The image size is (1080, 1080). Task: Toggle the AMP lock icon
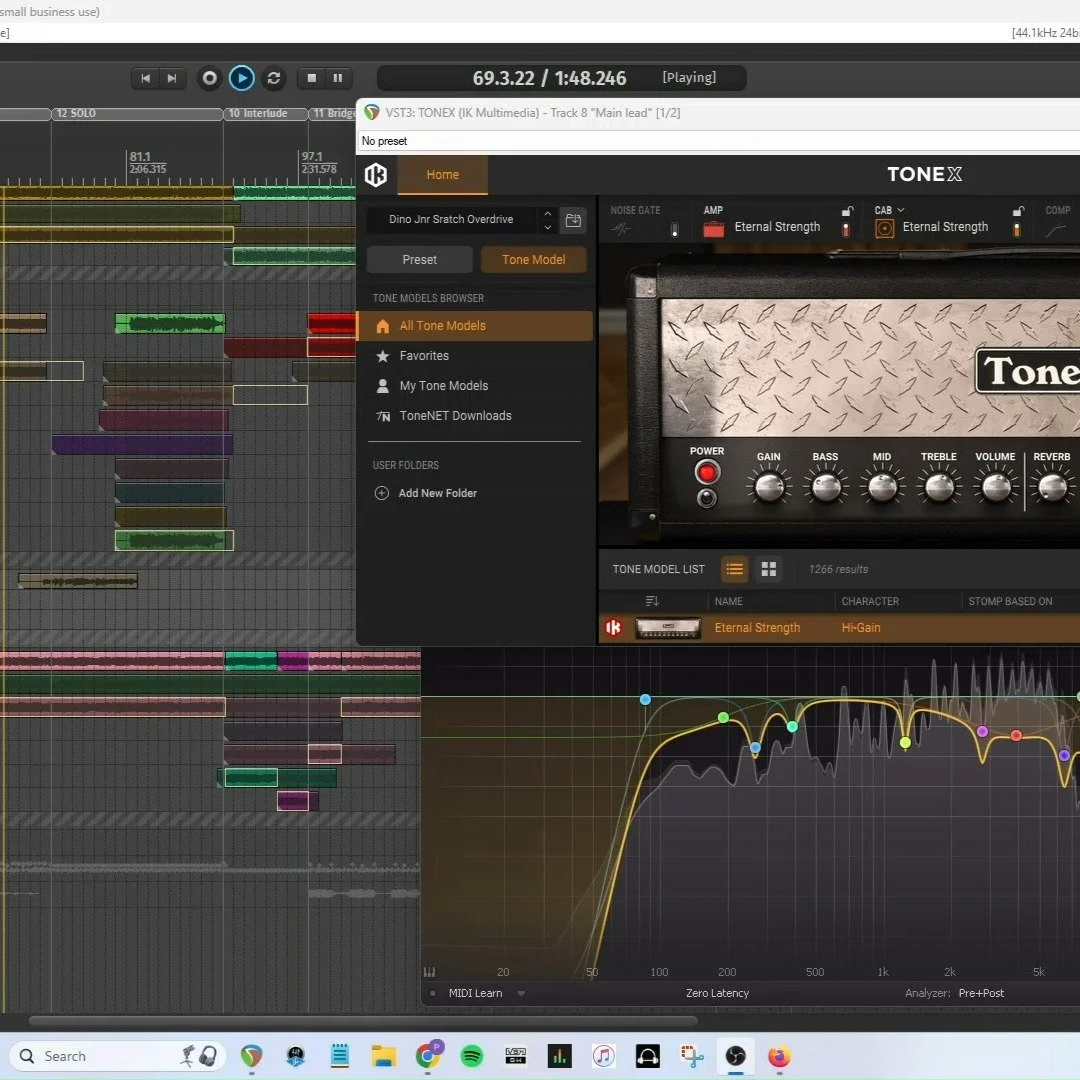point(847,211)
